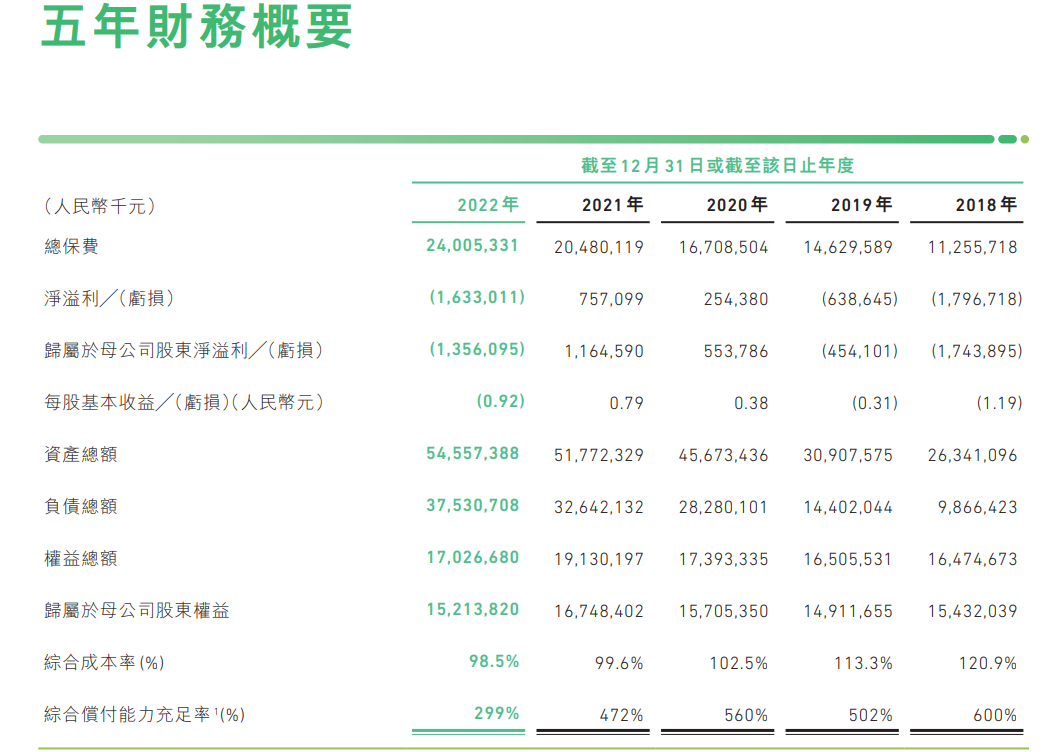Select the value 32,642,132
1061x752 pixels.
[x=599, y=508]
